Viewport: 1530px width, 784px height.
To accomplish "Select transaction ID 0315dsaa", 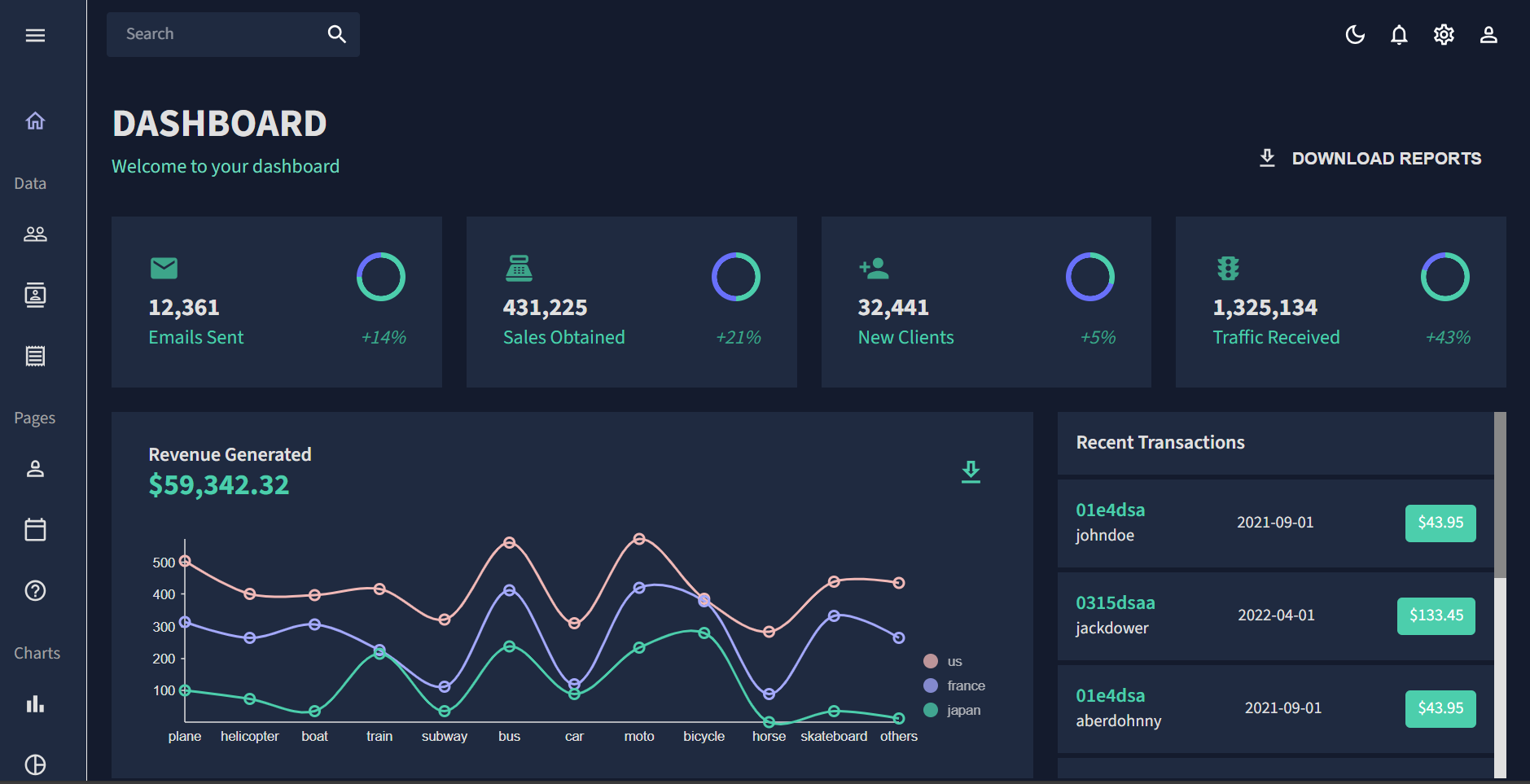I will (1115, 603).
